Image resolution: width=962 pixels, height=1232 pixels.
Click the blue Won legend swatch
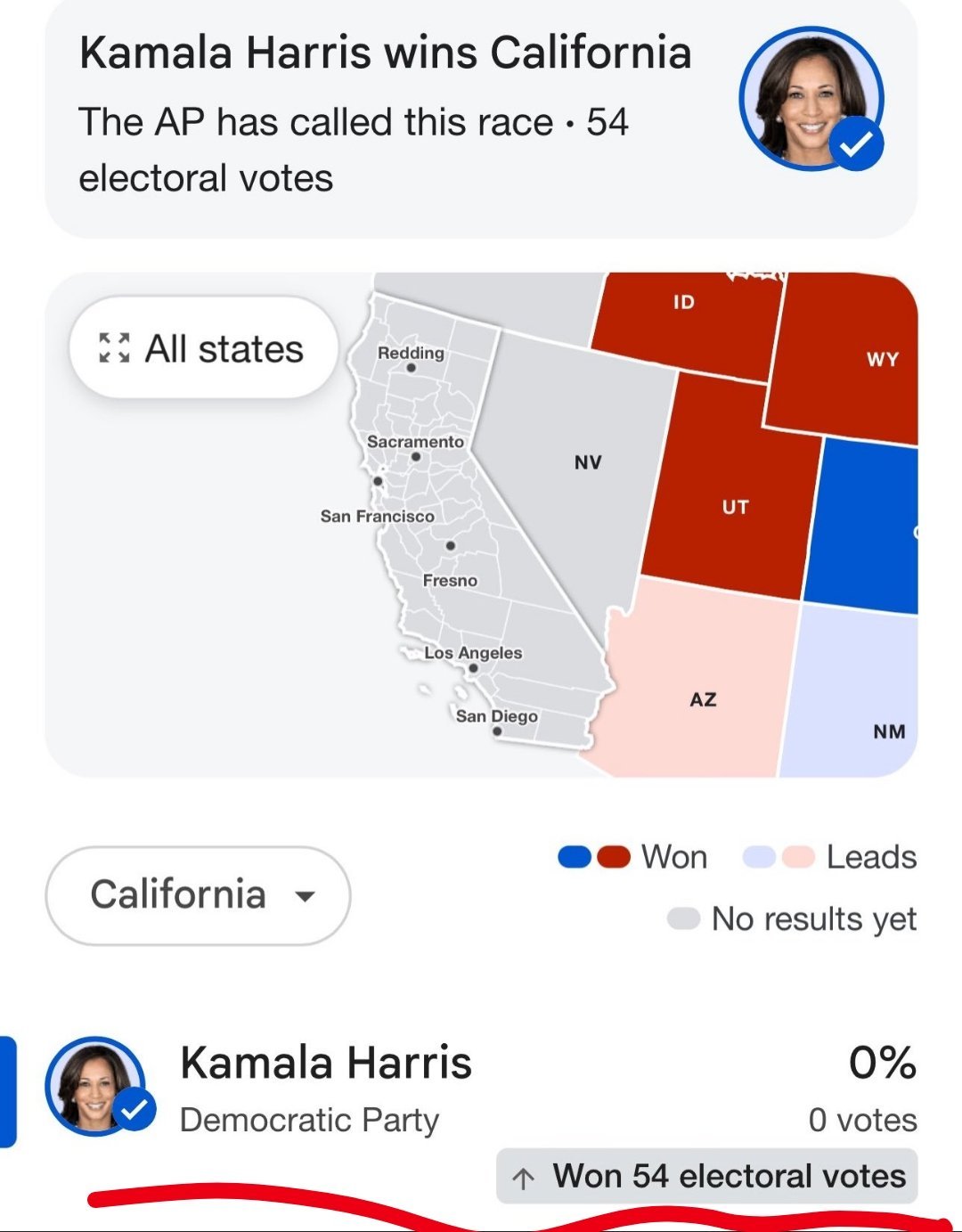click(x=575, y=857)
